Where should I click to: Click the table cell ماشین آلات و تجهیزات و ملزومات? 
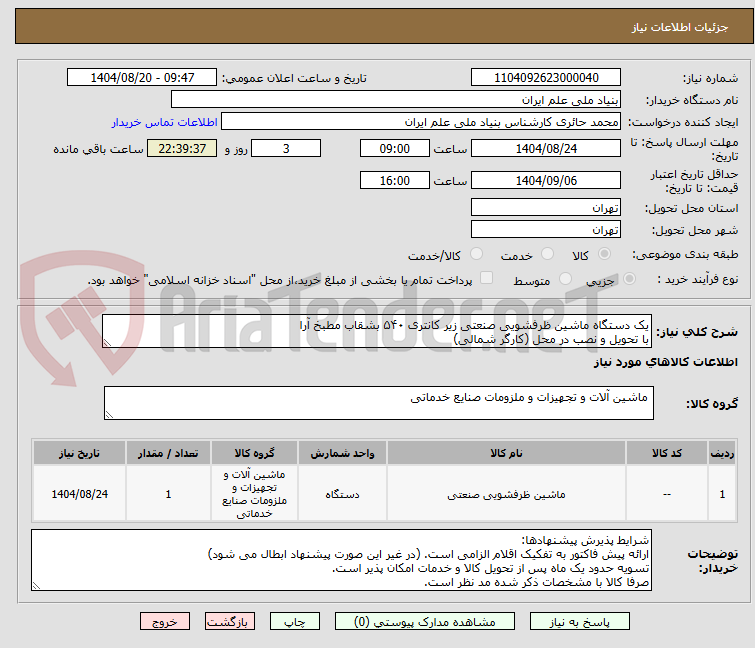(x=254, y=494)
